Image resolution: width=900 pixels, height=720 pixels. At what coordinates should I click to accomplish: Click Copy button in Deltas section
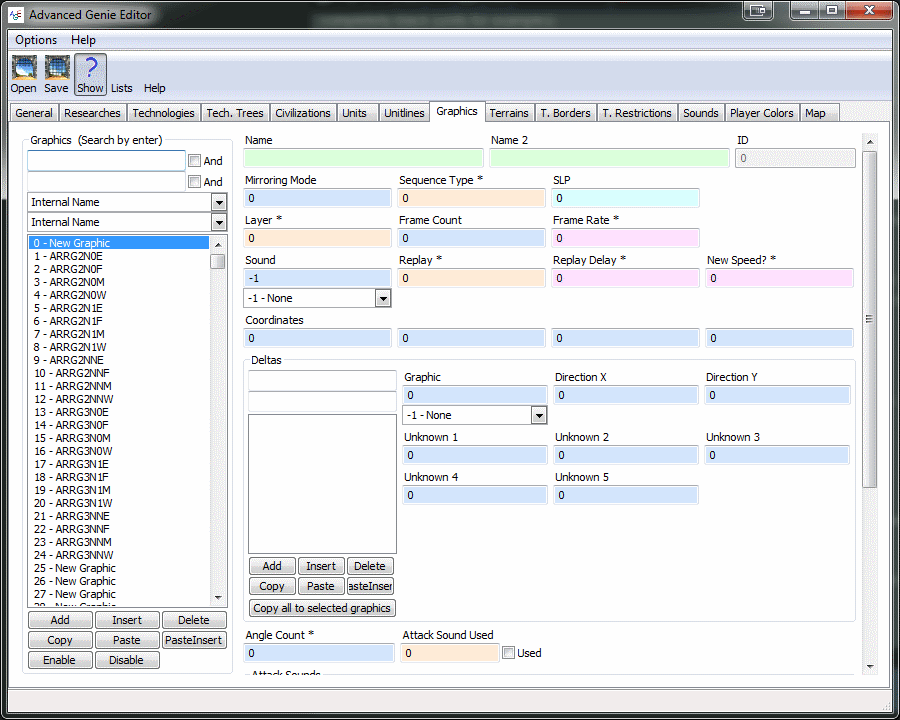272,586
